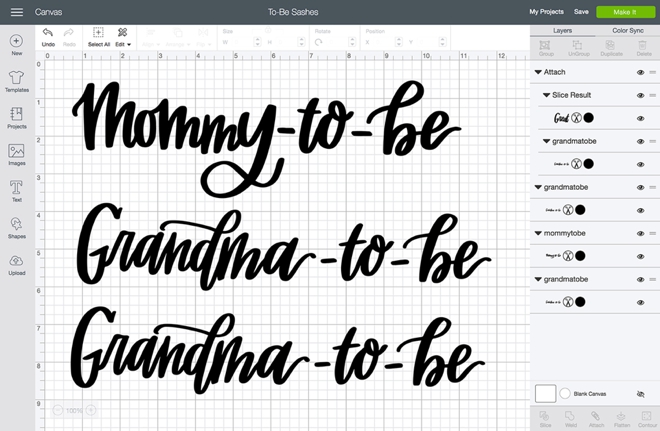
Task: Open the hamburger menu icon
Action: click(17, 12)
